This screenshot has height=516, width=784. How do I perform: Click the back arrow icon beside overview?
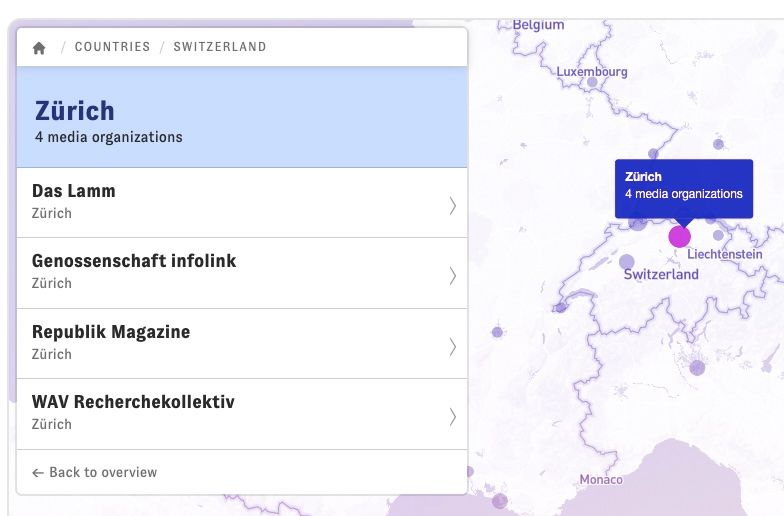[x=38, y=473]
